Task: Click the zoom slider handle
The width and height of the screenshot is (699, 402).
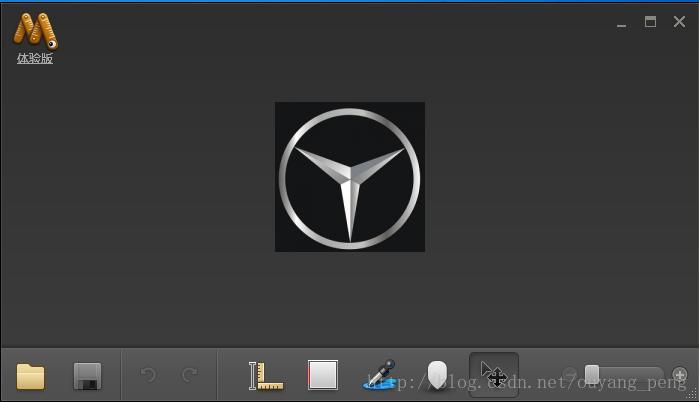Action: 592,374
